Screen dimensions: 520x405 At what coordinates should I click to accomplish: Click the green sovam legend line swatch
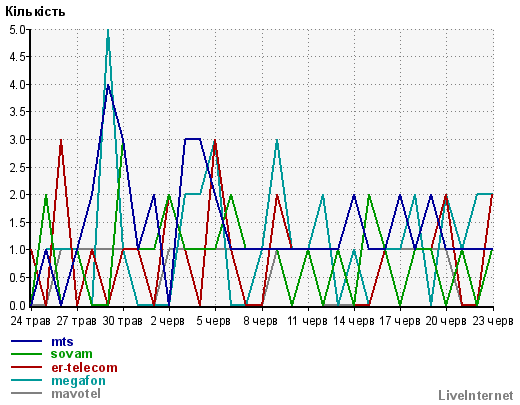click(x=26, y=354)
